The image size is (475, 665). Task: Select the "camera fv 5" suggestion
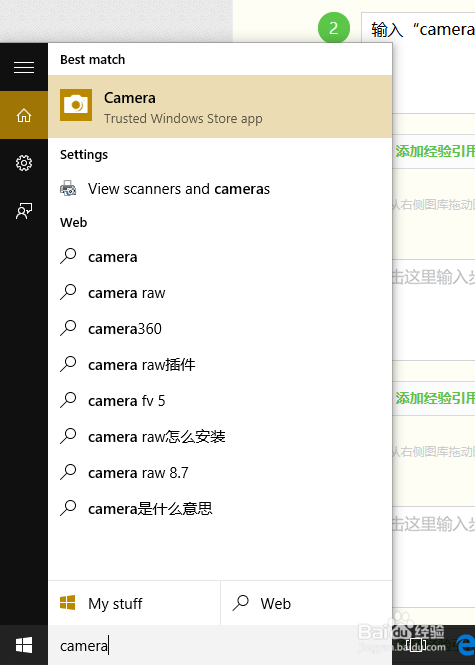pyautogui.click(x=220, y=401)
